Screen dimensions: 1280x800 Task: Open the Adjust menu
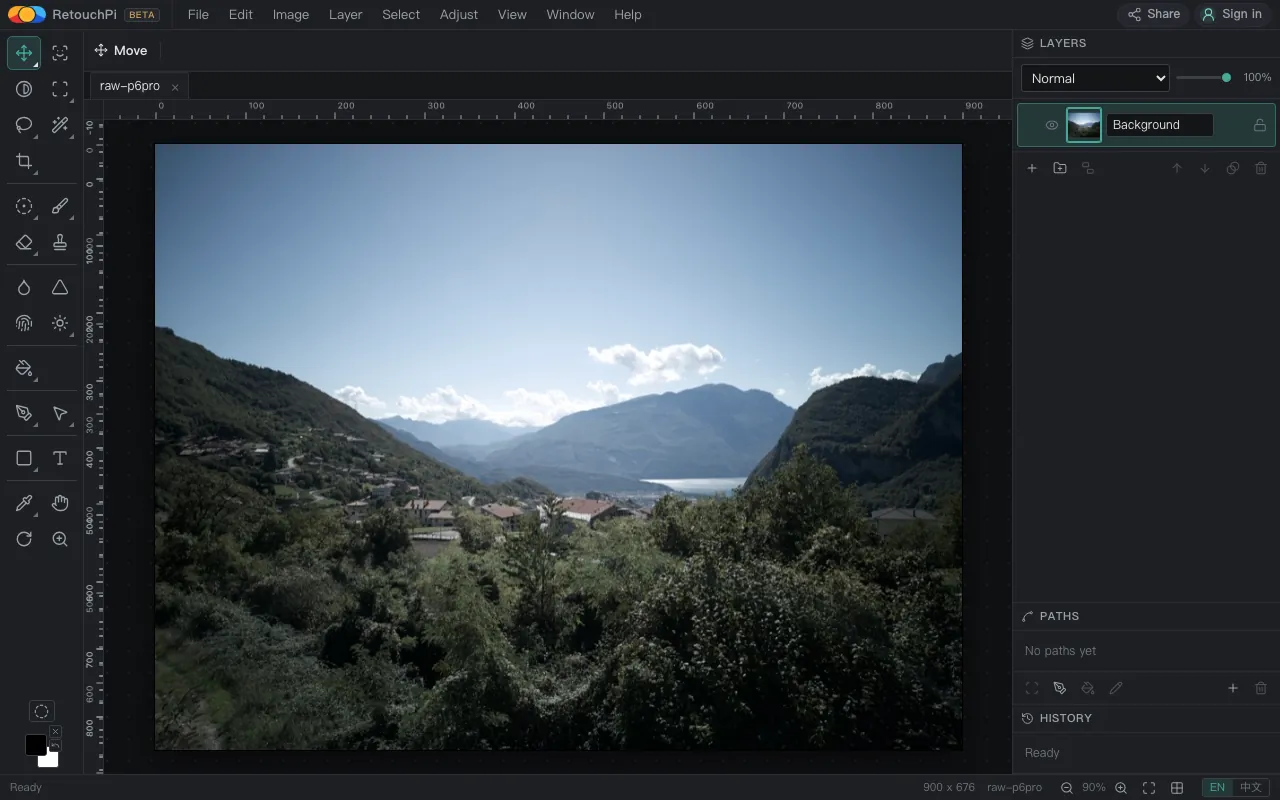pos(459,14)
